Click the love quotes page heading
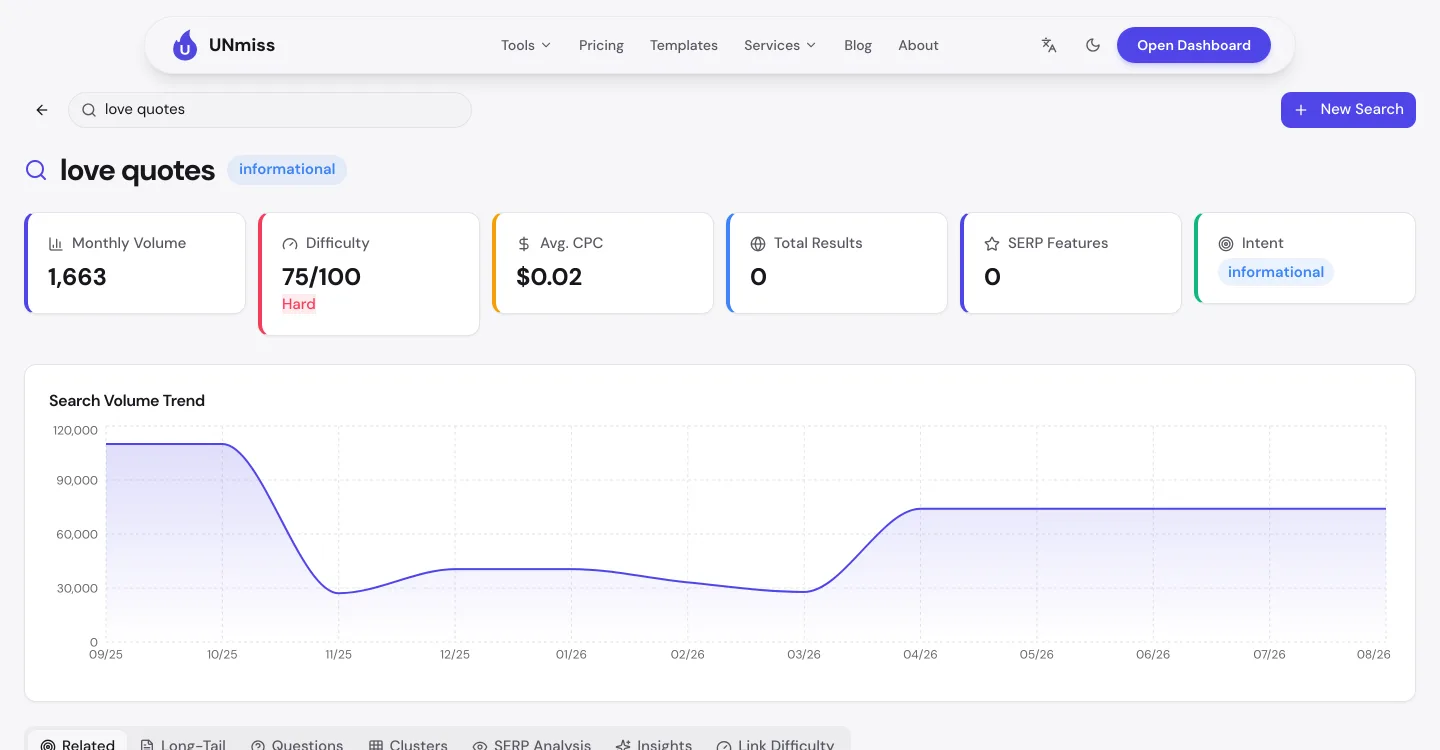Viewport: 1440px width, 750px height. point(138,170)
